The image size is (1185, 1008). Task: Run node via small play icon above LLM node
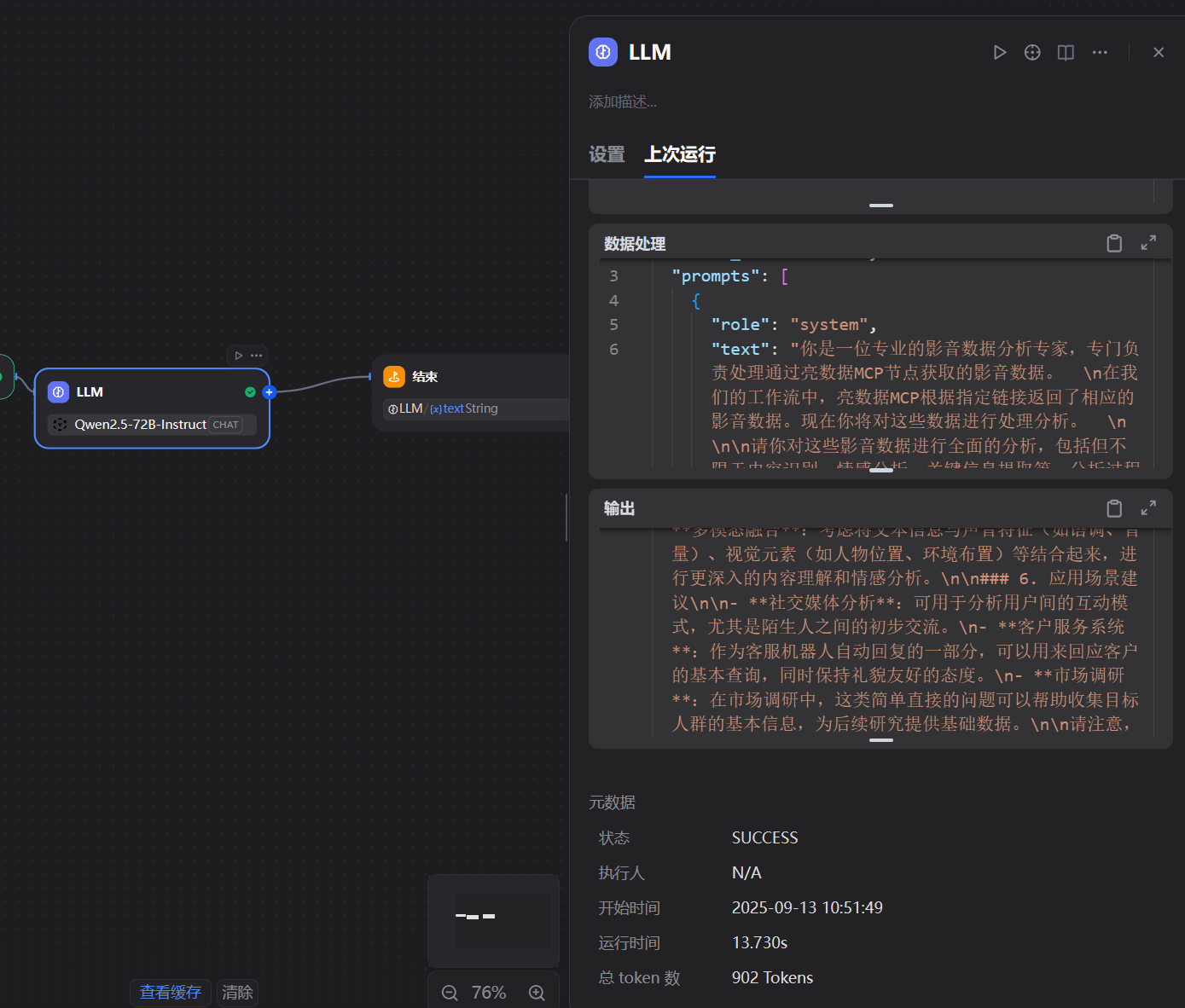point(239,356)
